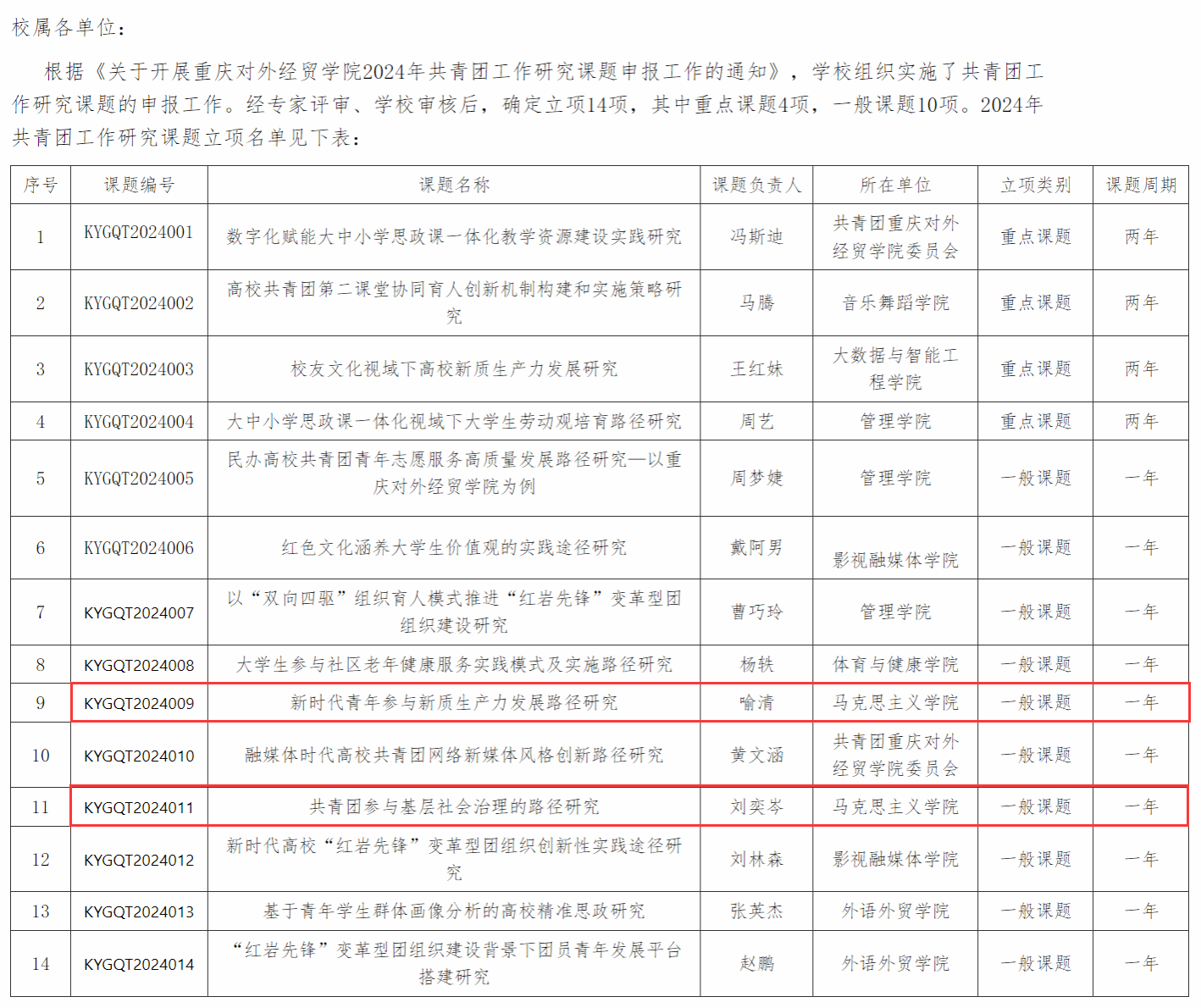
Task: Select the 所在单位 column header
Action: tap(895, 186)
